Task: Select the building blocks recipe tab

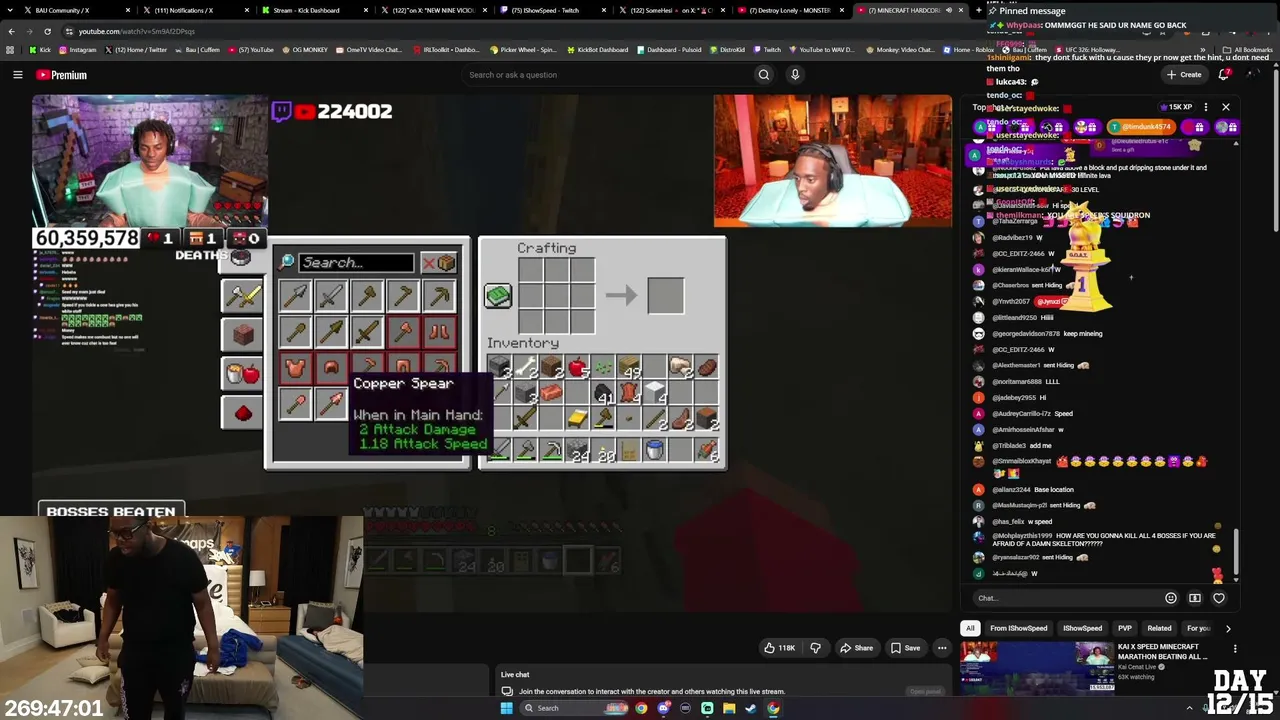Action: [x=242, y=334]
